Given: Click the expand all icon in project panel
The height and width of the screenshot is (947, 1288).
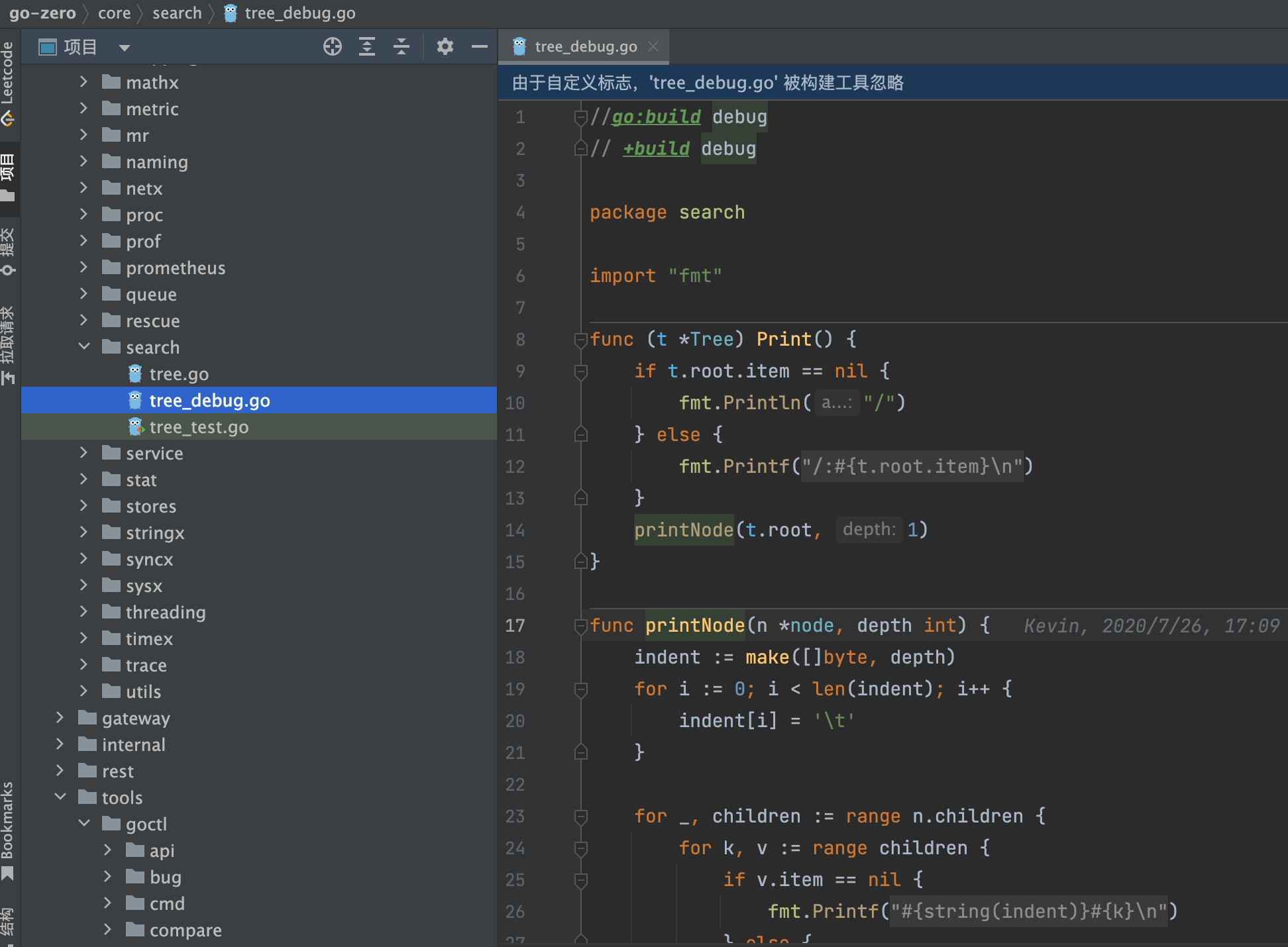Looking at the screenshot, I should click(367, 47).
